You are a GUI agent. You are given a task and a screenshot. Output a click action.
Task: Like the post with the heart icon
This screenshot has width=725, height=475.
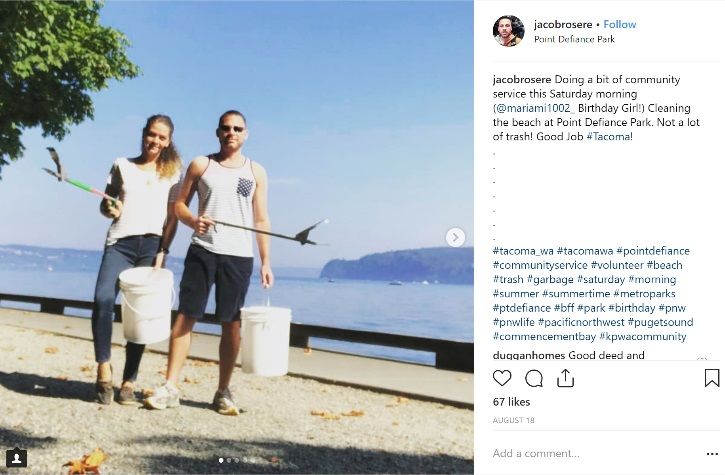502,378
